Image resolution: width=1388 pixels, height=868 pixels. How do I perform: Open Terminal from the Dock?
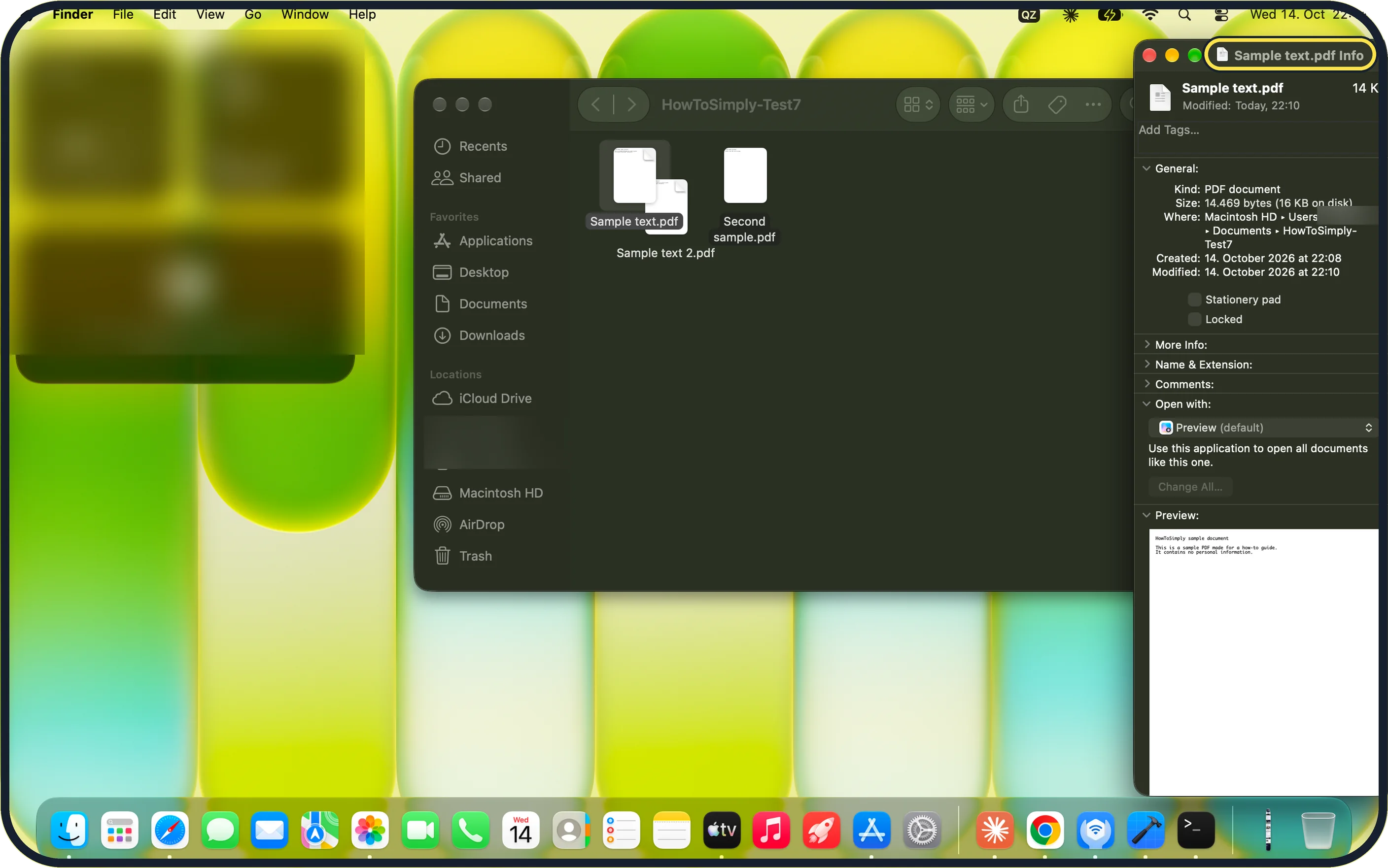(x=1196, y=830)
